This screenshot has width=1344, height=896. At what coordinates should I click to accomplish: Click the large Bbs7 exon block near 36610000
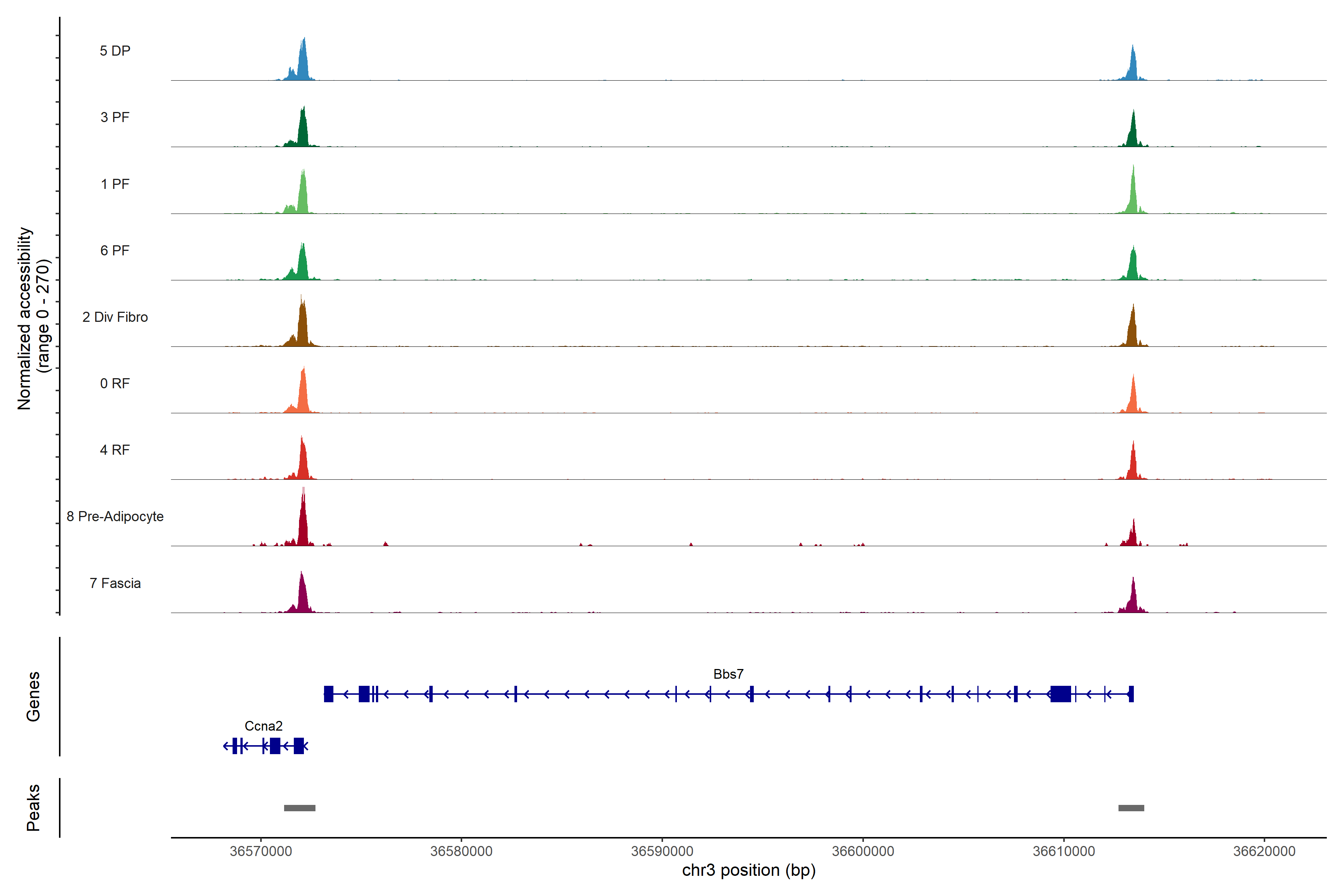tap(1061, 694)
